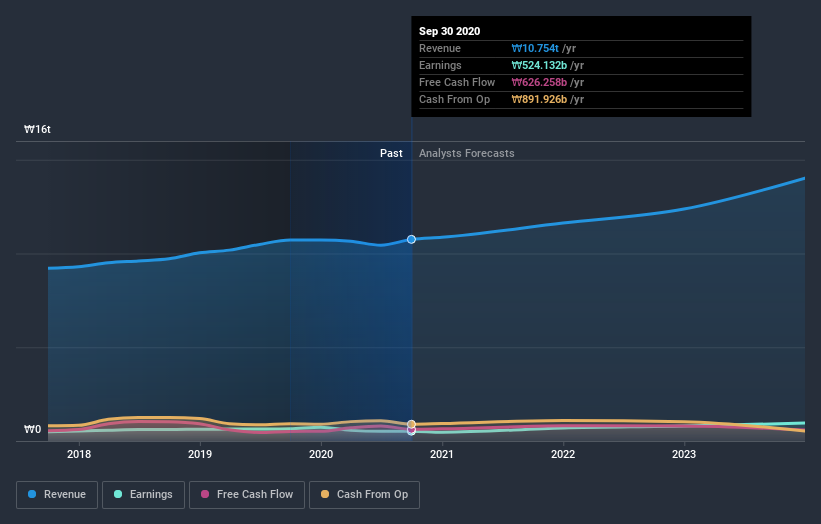
Task: Select the 2023 x-axis label
Action: (x=684, y=454)
